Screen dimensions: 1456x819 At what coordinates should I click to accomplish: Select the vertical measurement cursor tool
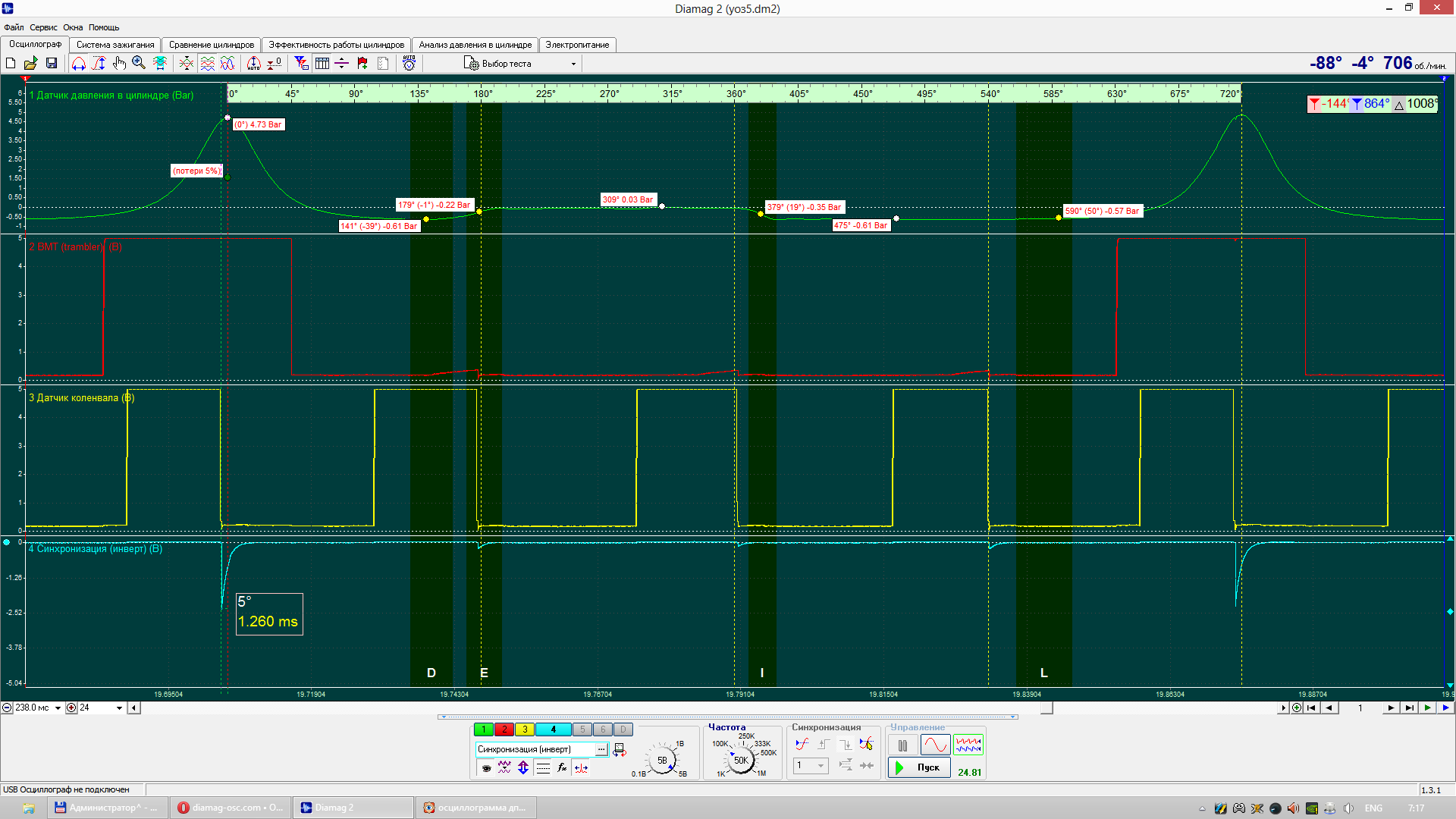click(99, 64)
